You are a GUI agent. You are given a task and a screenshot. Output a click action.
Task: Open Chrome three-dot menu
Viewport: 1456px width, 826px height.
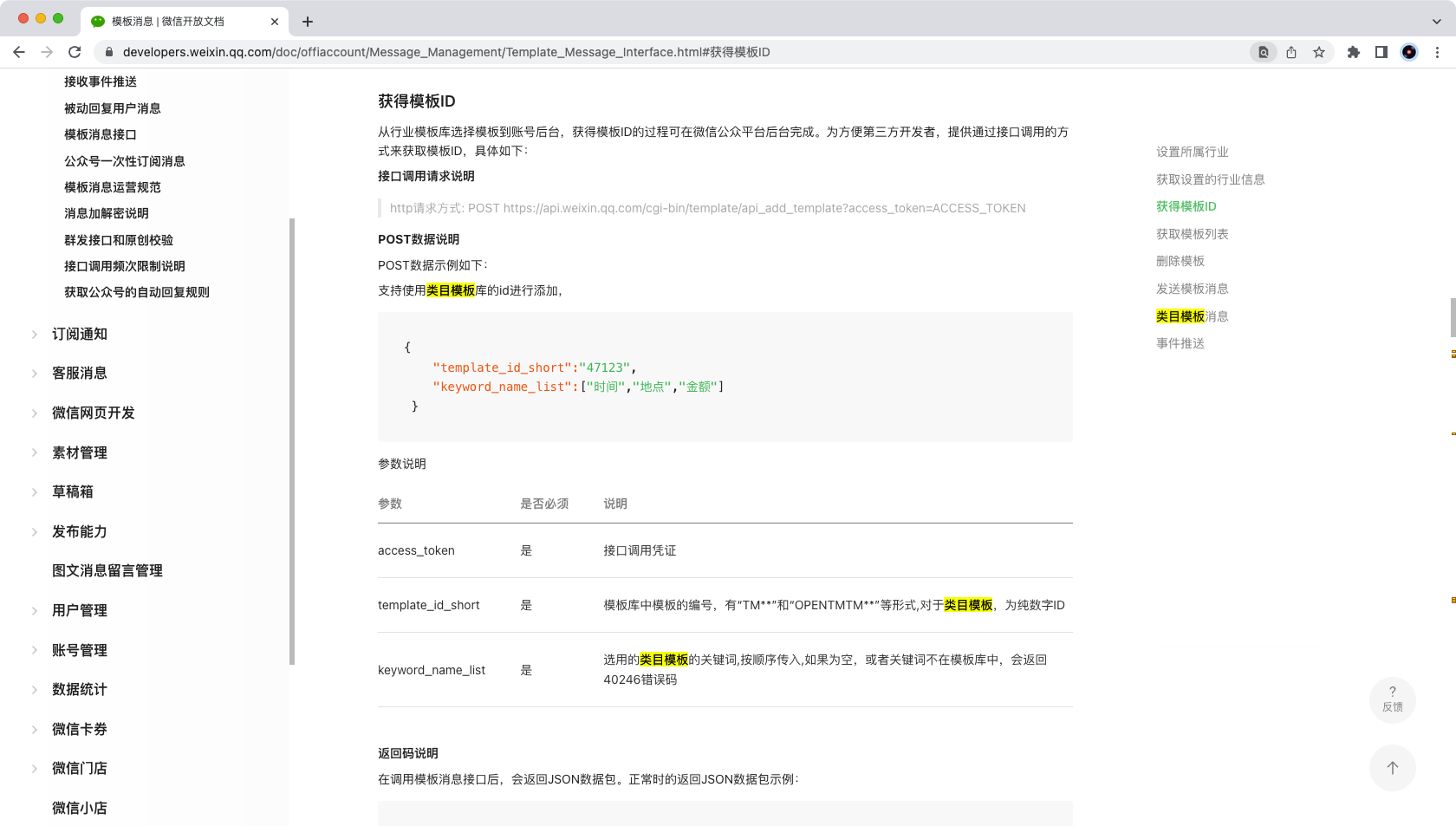click(1437, 52)
